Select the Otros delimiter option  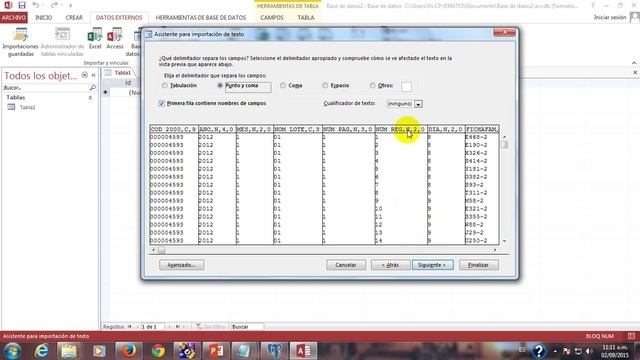click(x=372, y=86)
